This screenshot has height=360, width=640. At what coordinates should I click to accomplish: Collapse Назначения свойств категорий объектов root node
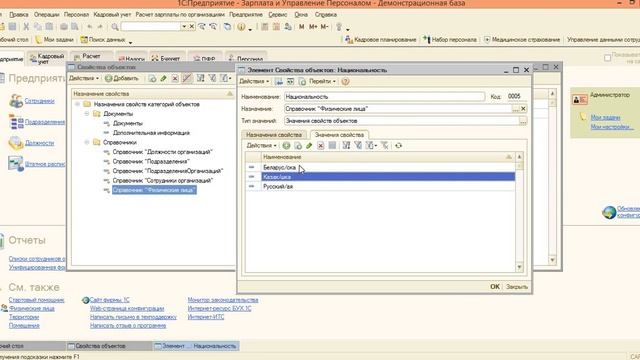click(x=77, y=104)
